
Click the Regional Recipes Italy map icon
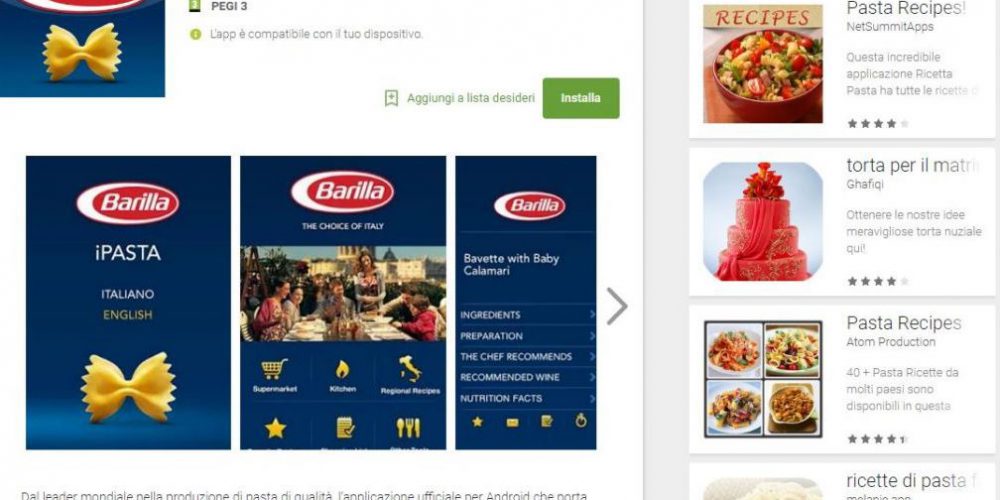click(410, 369)
